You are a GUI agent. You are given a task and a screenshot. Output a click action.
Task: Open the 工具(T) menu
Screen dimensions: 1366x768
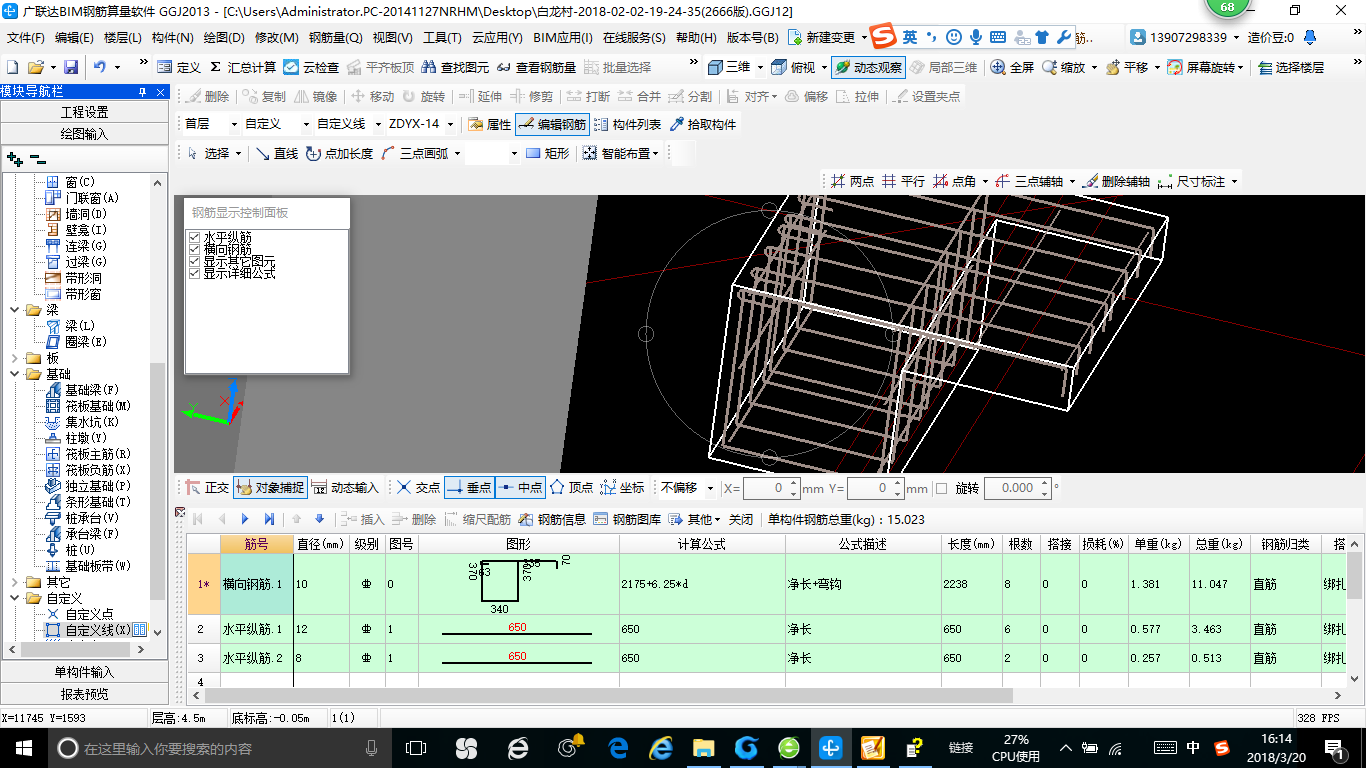coord(442,38)
